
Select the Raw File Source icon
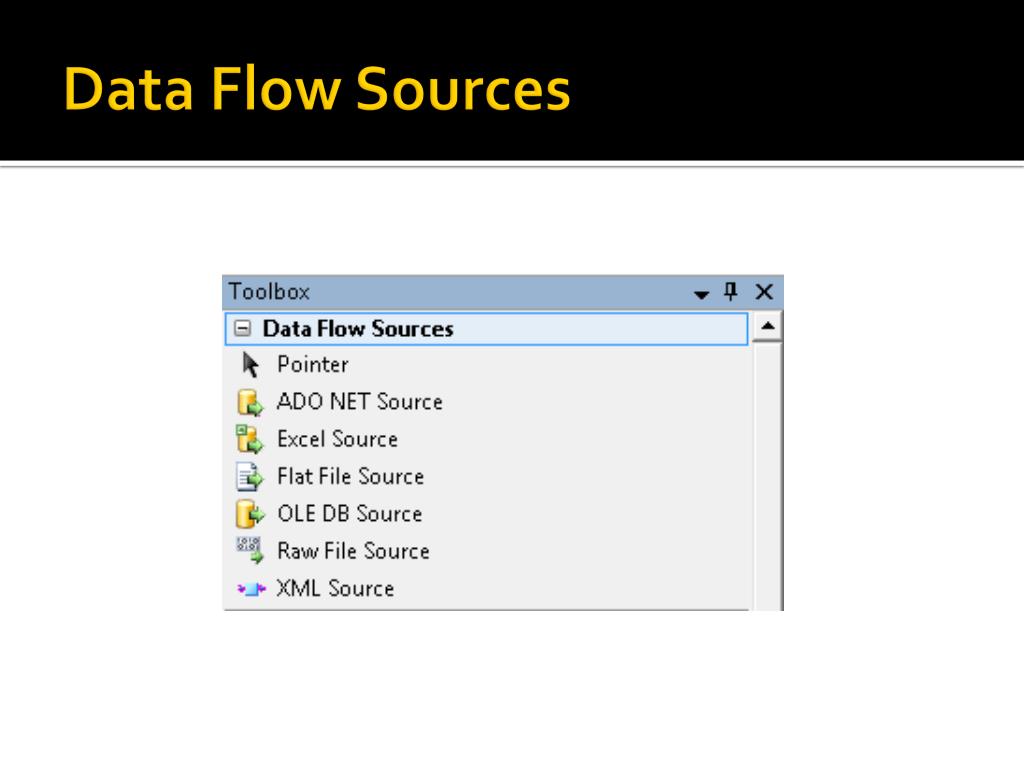(249, 551)
